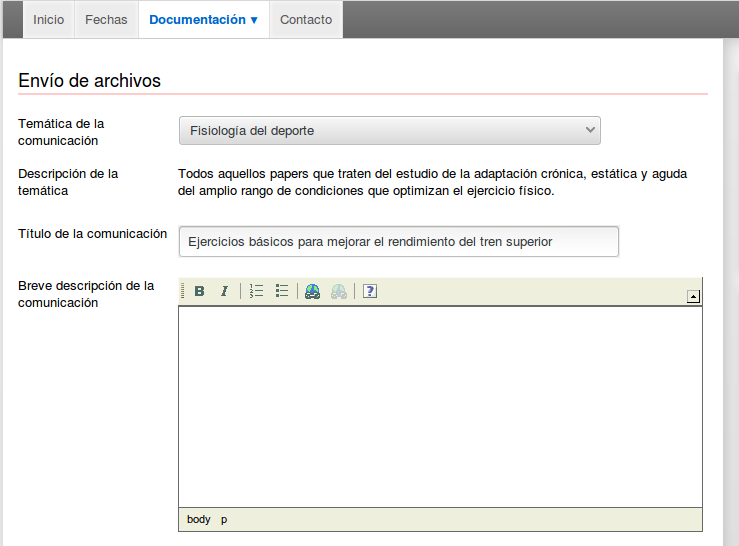Open the Inicio tab

click(49, 20)
